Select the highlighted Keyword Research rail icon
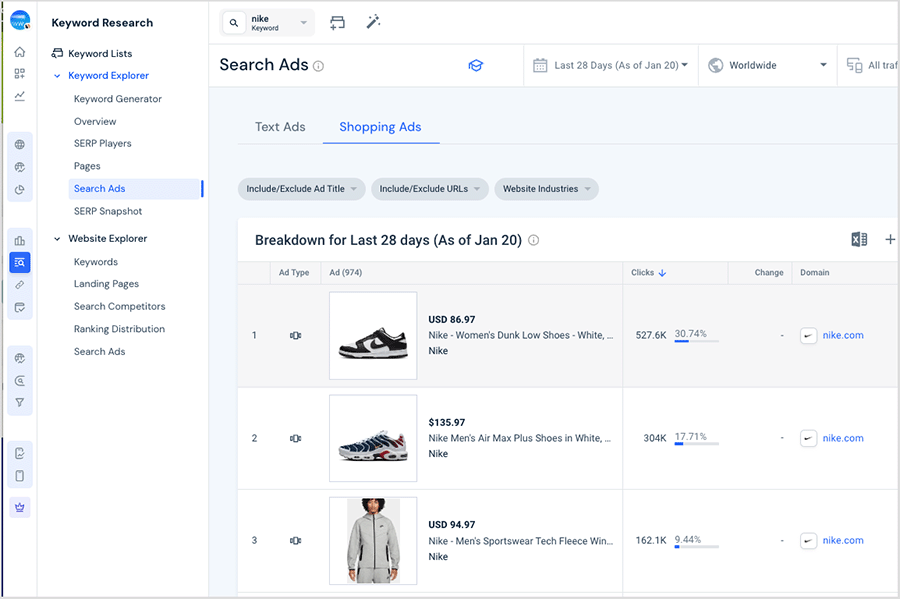The image size is (900, 599). click(x=20, y=262)
